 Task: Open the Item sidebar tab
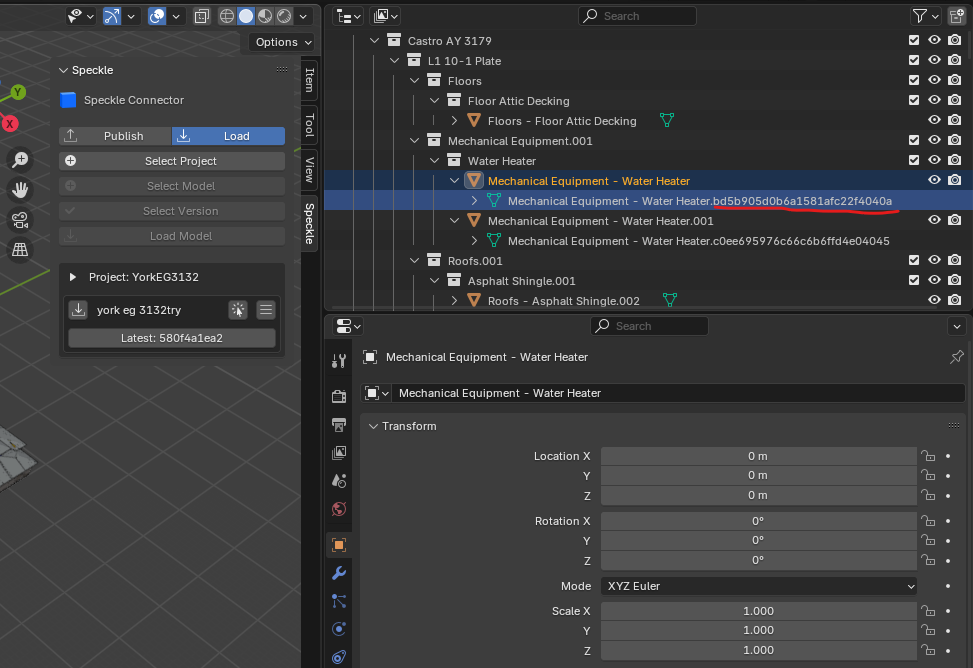pyautogui.click(x=309, y=81)
